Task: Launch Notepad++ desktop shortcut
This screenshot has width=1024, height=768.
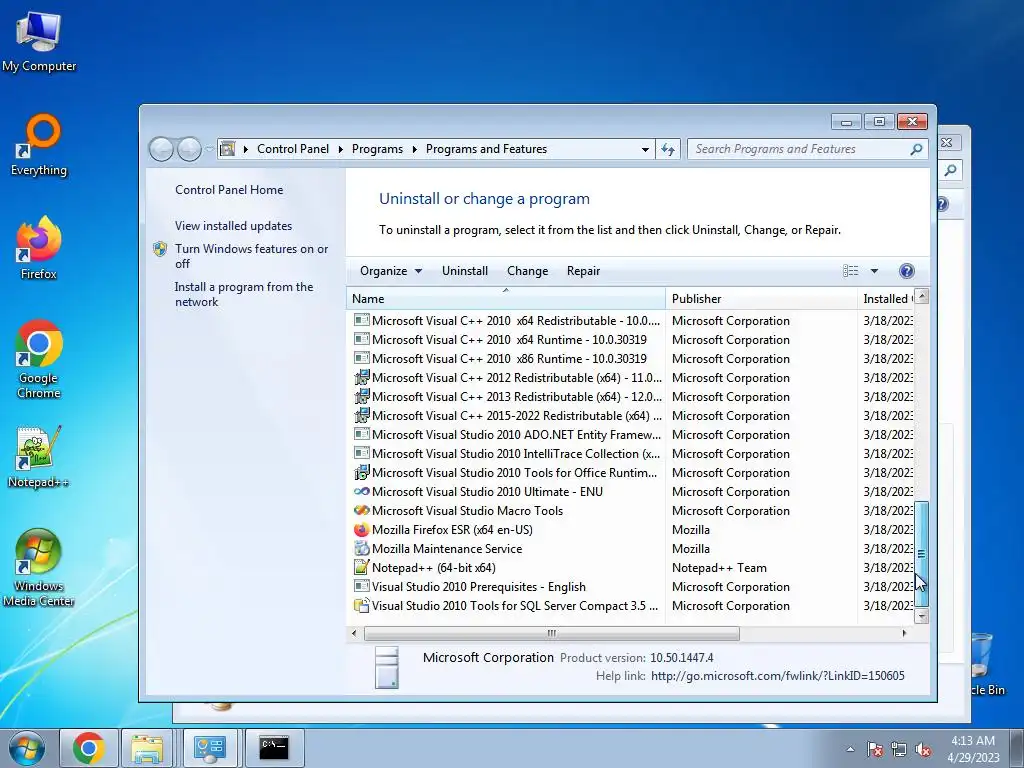Action: click(x=38, y=456)
